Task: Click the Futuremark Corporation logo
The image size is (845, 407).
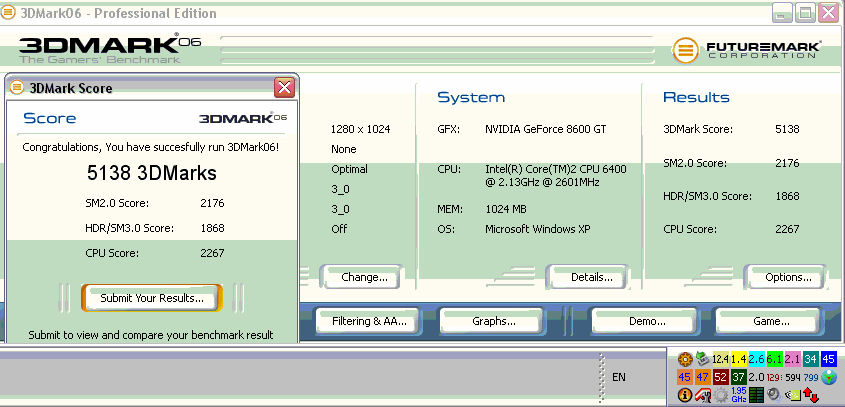Action: coord(746,50)
